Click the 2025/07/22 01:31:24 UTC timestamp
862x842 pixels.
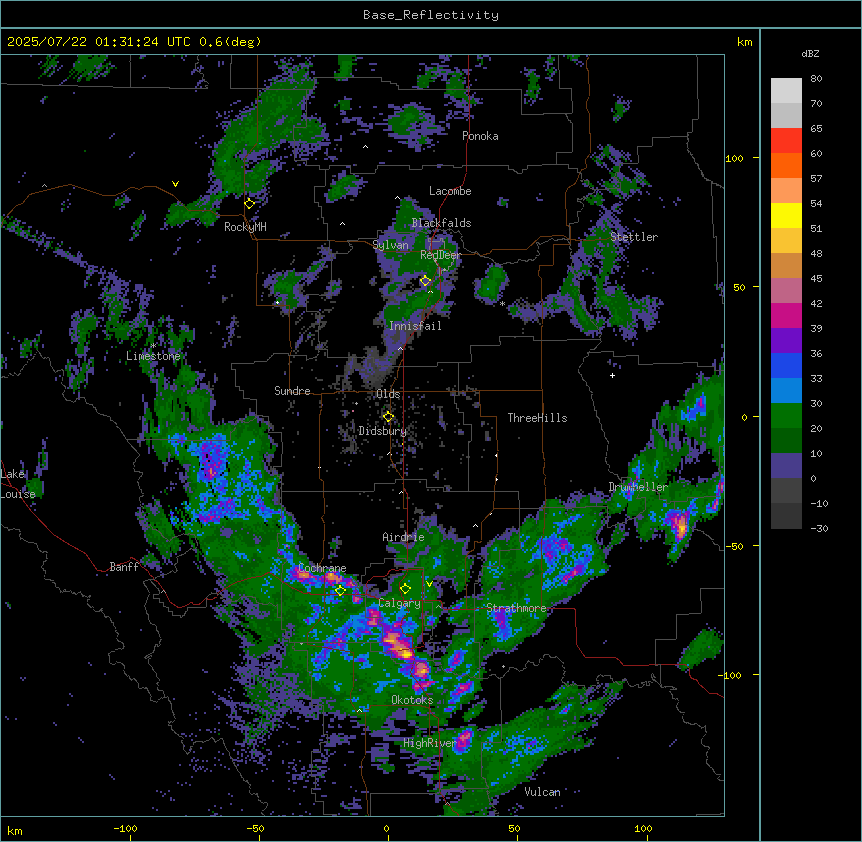tap(99, 42)
